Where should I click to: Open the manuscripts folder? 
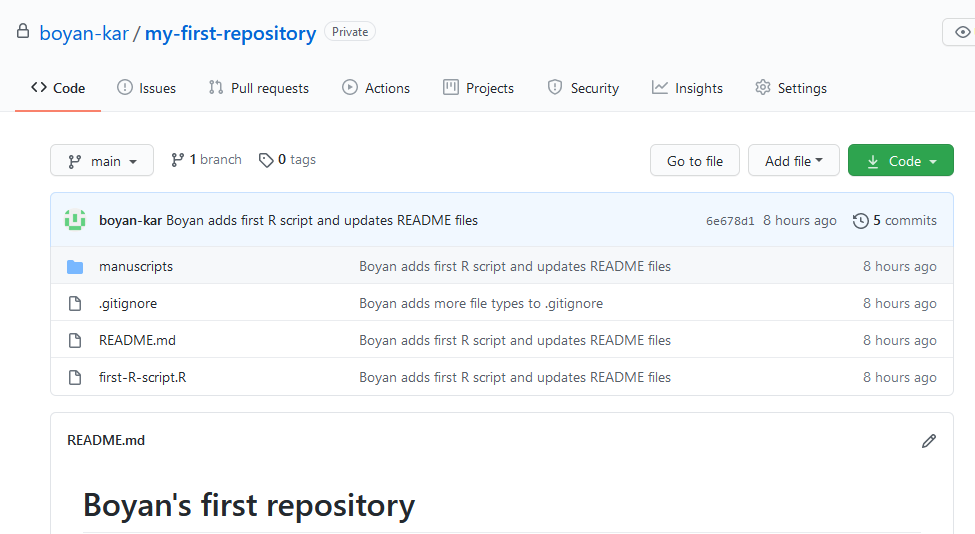point(136,267)
